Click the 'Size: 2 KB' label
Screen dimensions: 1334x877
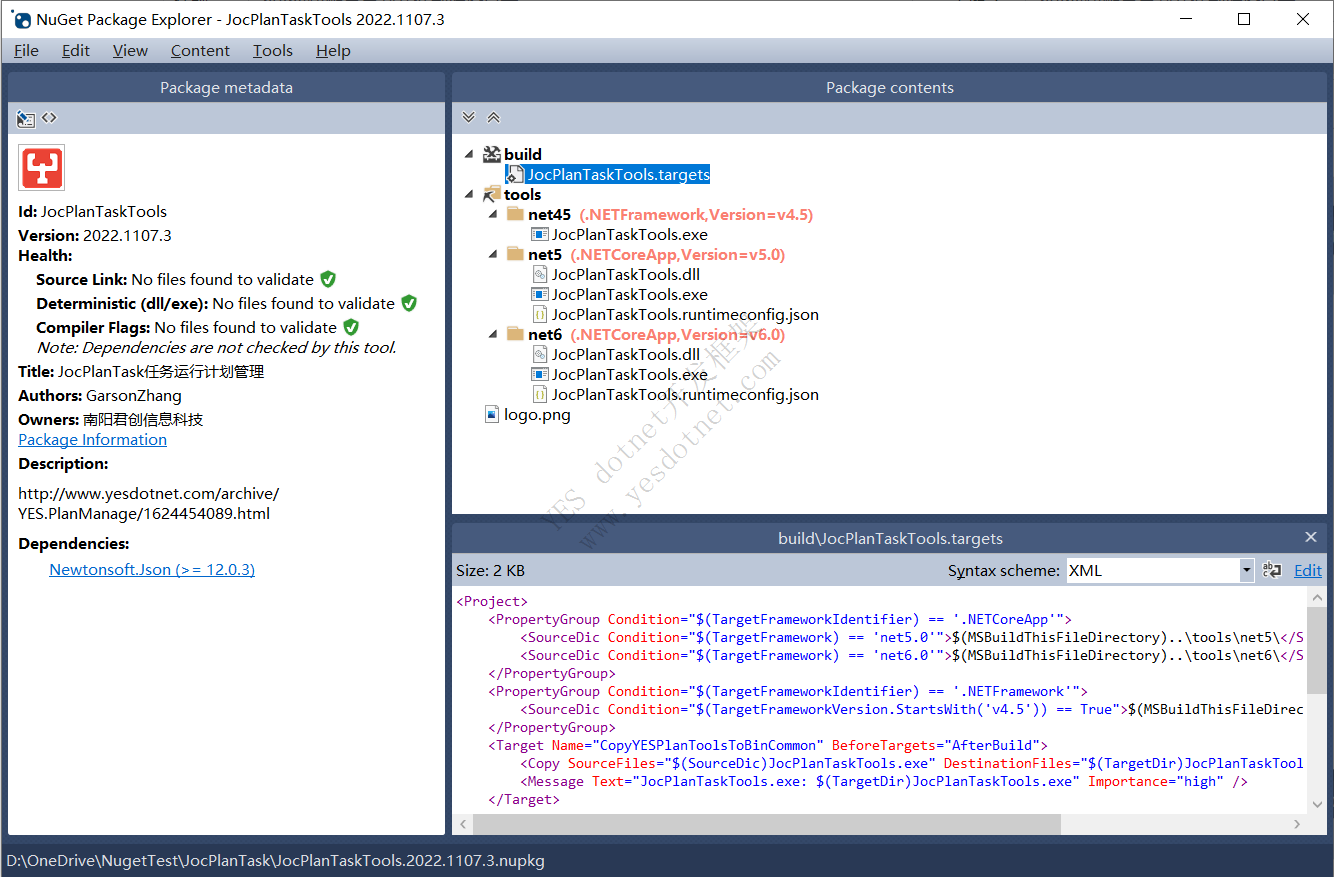point(490,570)
